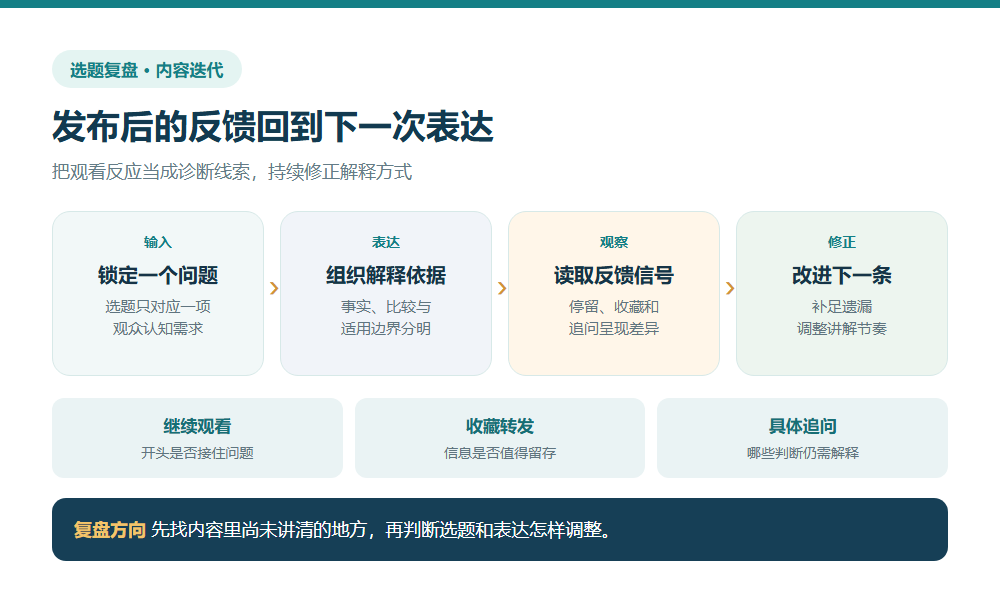The image size is (1000, 601).
Task: Select the 锁定一个问题 step card
Action: tap(158, 293)
